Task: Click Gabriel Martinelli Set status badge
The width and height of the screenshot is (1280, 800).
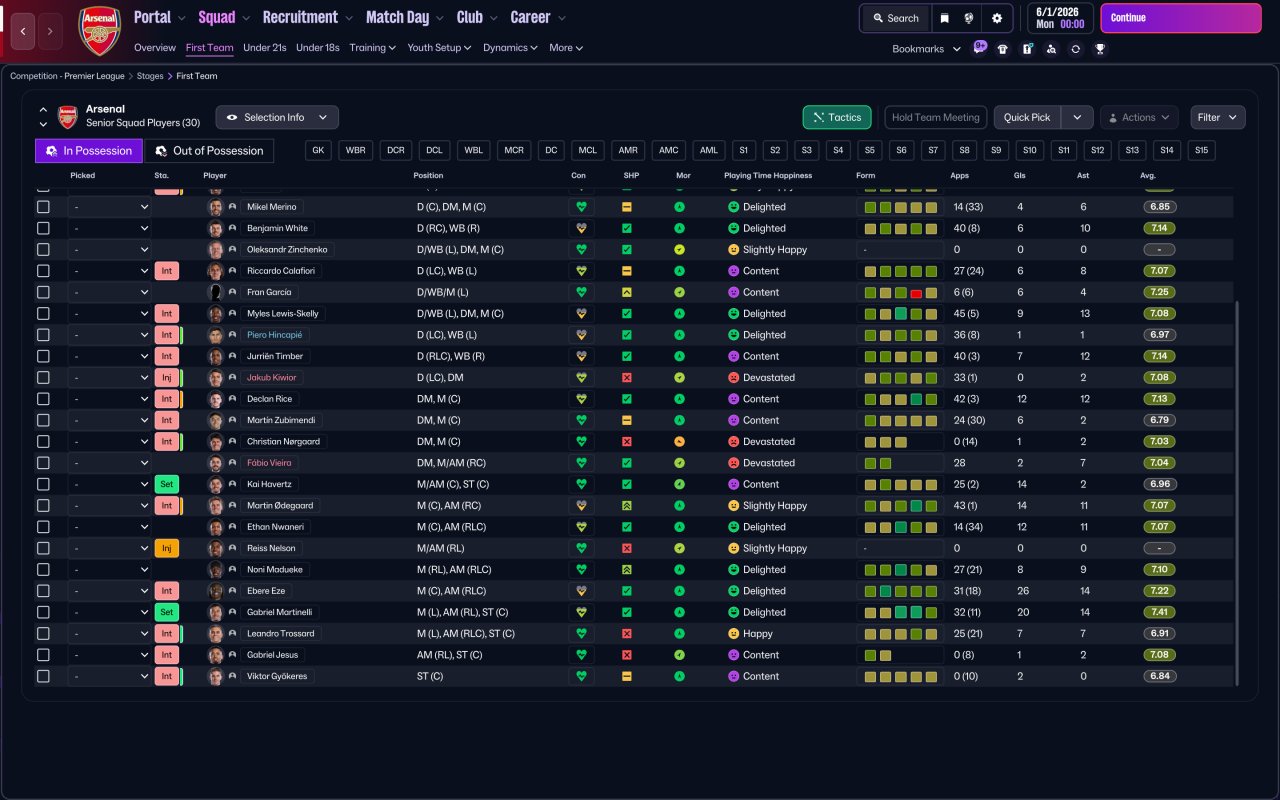Action: 167,612
